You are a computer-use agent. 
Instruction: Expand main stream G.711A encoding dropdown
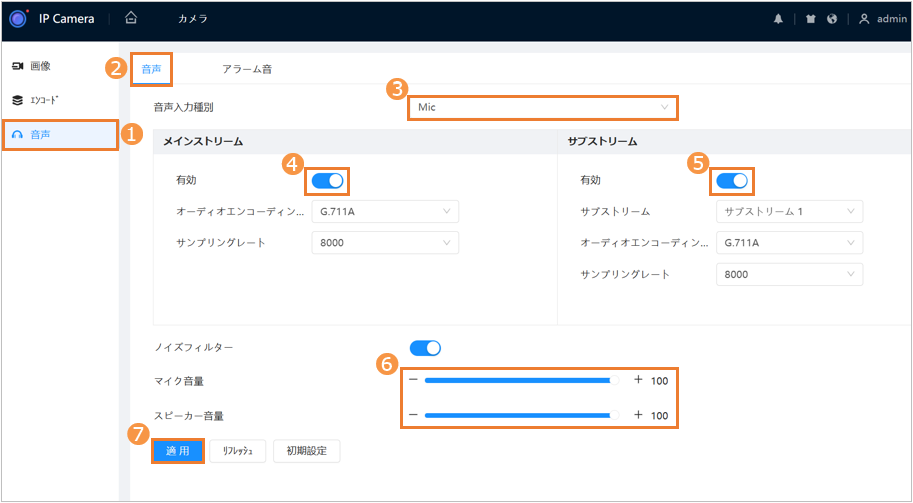384,211
